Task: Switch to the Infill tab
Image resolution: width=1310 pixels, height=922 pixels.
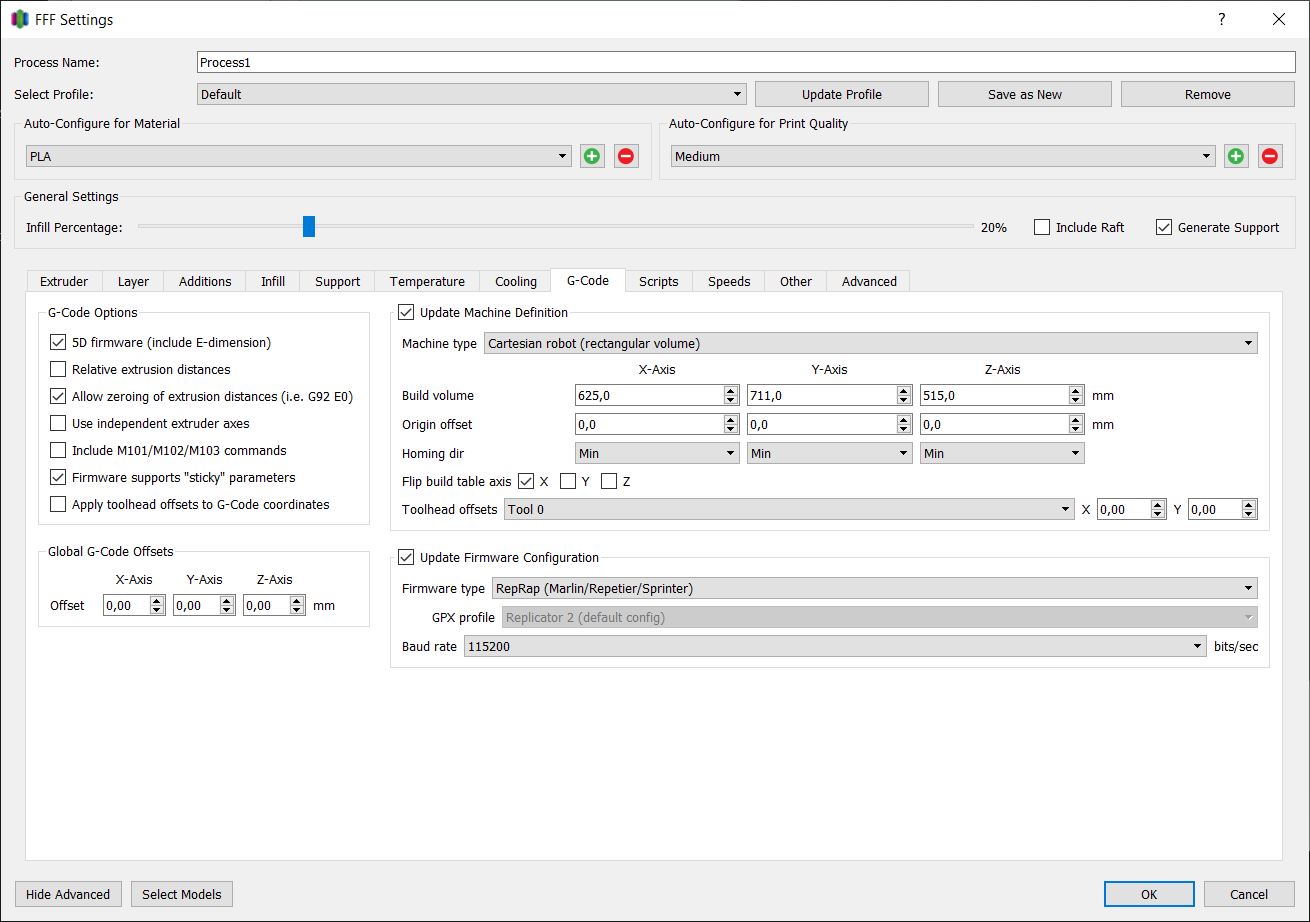Action: 273,281
